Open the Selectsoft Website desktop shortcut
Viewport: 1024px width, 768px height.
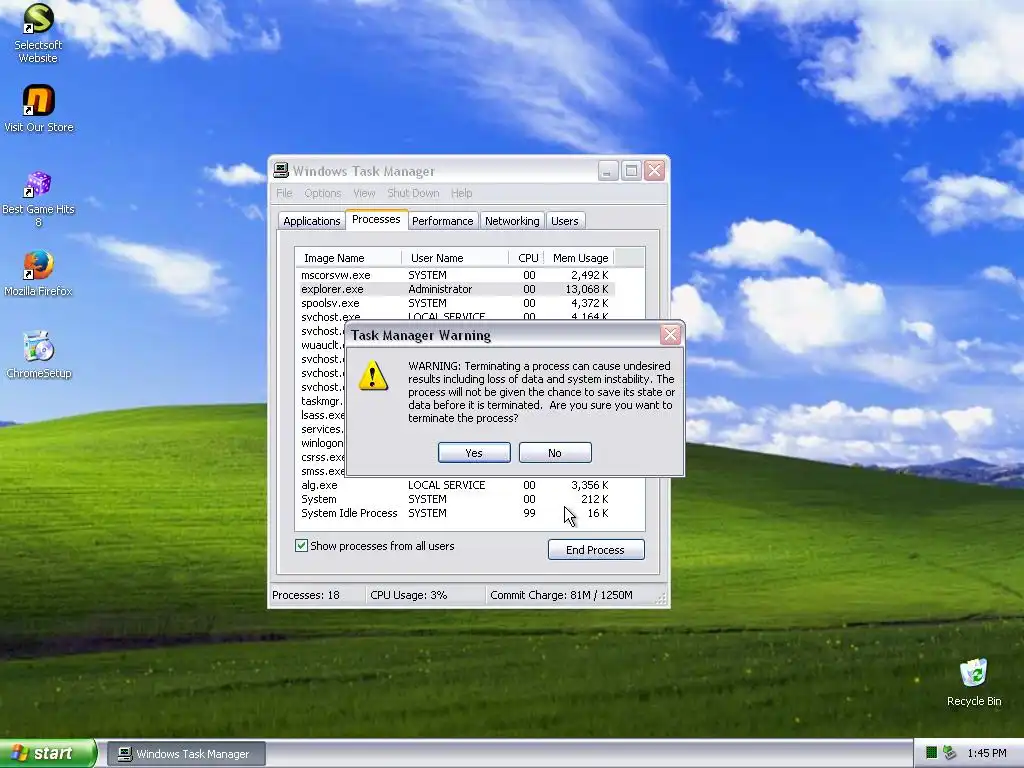click(38, 33)
